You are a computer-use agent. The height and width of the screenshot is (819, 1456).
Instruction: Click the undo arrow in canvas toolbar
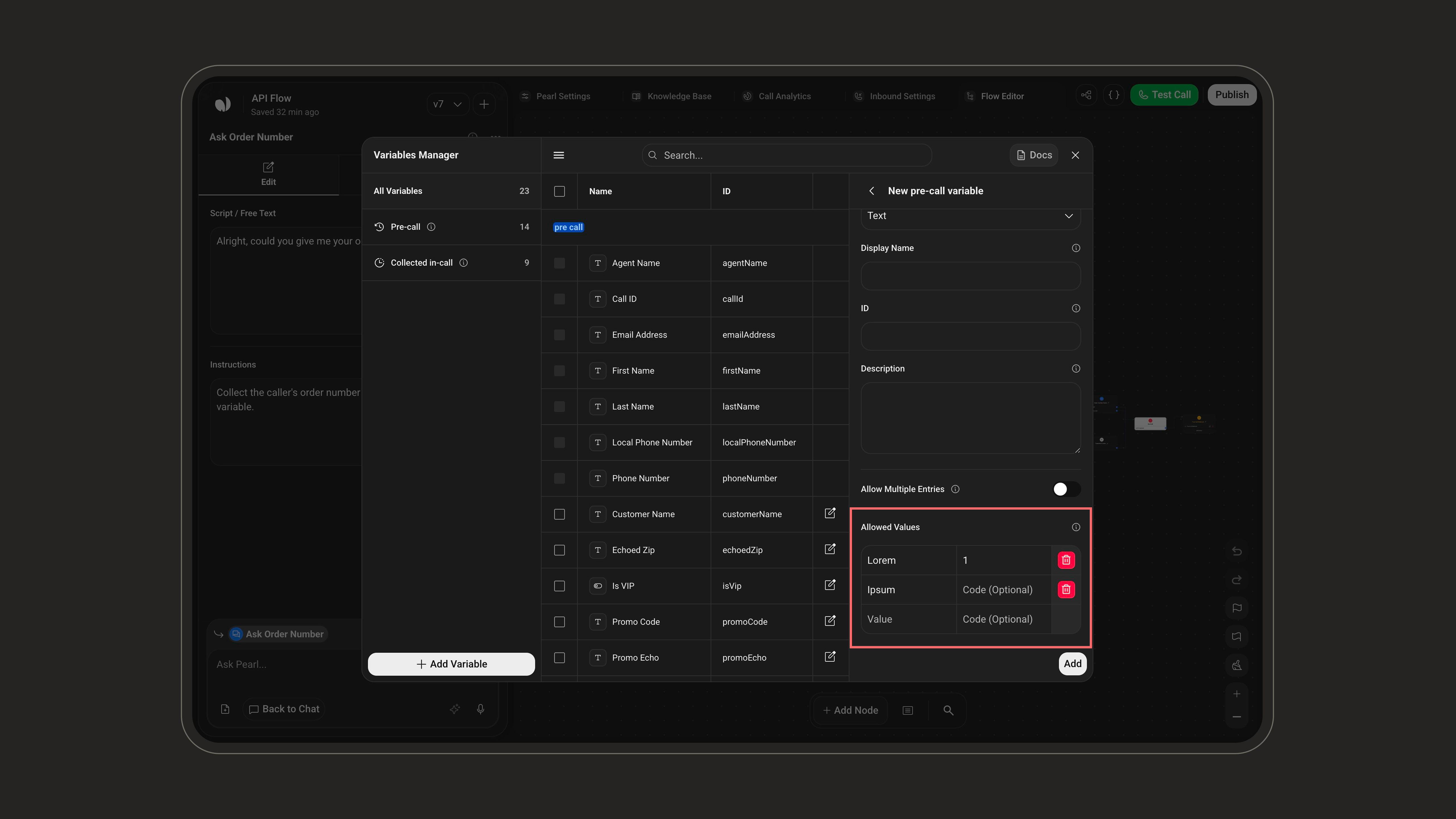pyautogui.click(x=1237, y=551)
